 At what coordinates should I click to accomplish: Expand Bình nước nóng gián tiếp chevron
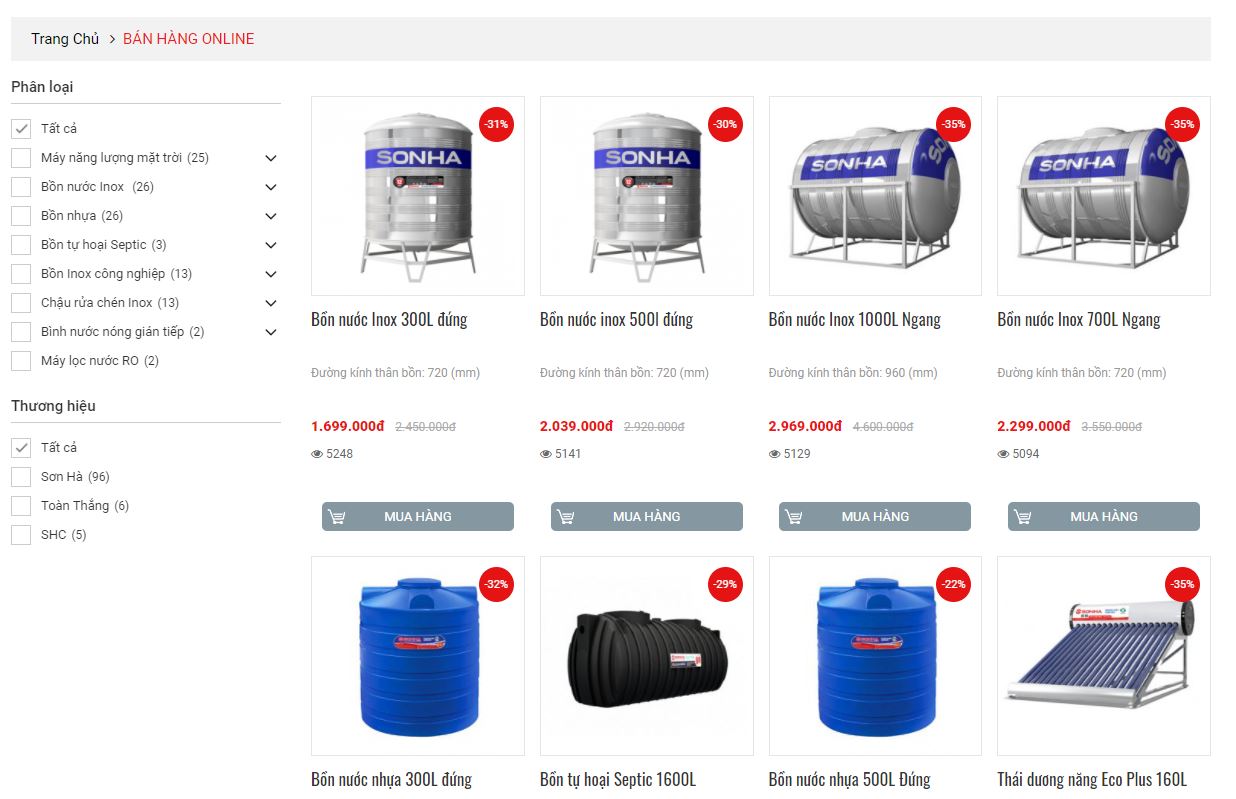(x=270, y=332)
